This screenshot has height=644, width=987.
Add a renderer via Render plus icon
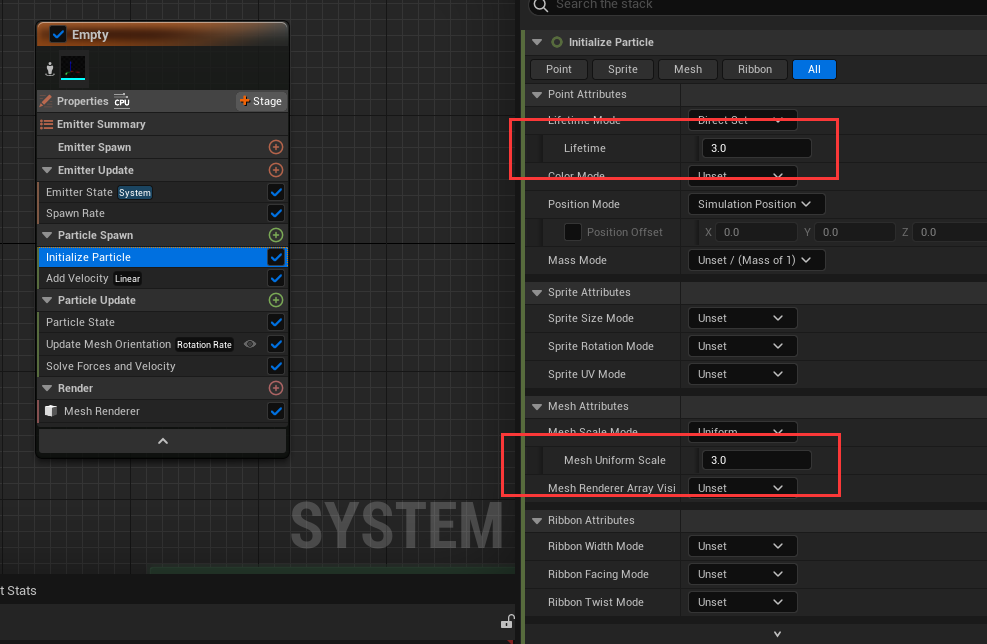pos(276,388)
